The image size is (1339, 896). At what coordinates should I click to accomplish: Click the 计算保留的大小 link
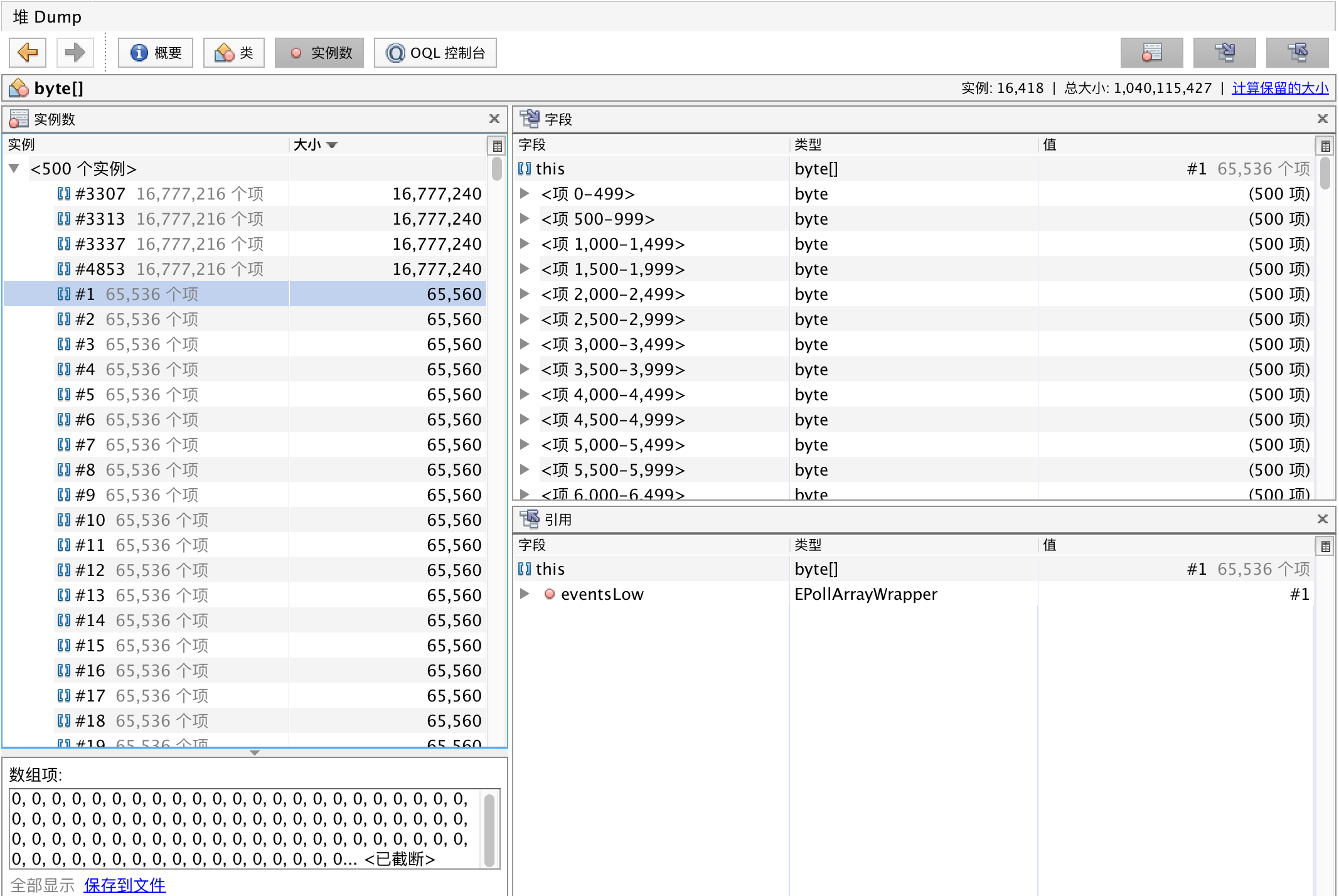point(1280,88)
